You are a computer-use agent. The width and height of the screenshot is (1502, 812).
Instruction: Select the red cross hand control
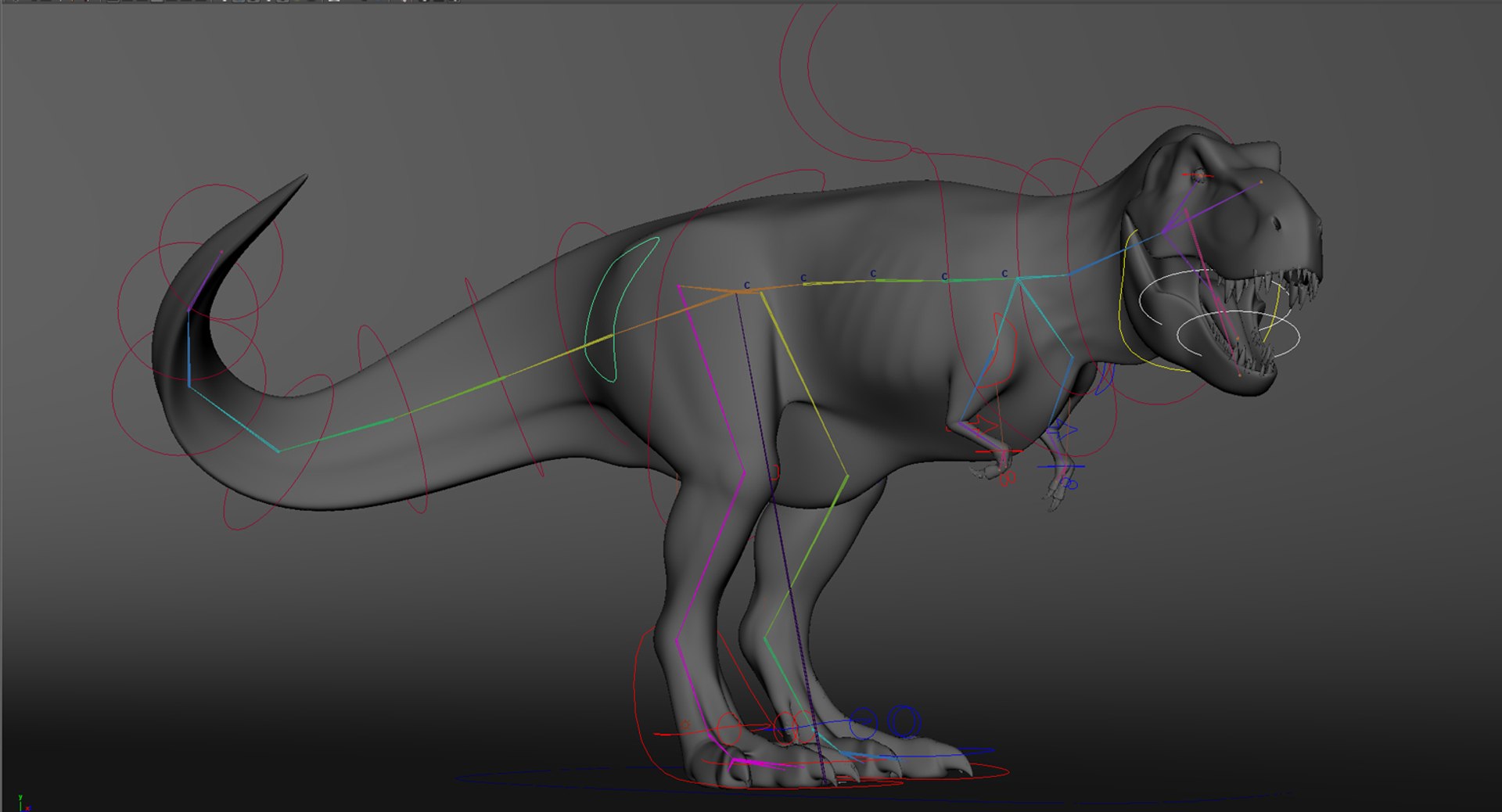click(999, 451)
